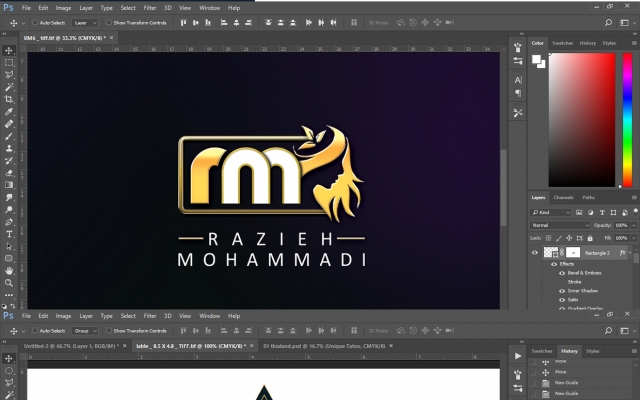Open the Fill value dropdown arrow
This screenshot has height=400, width=640.
(634, 238)
